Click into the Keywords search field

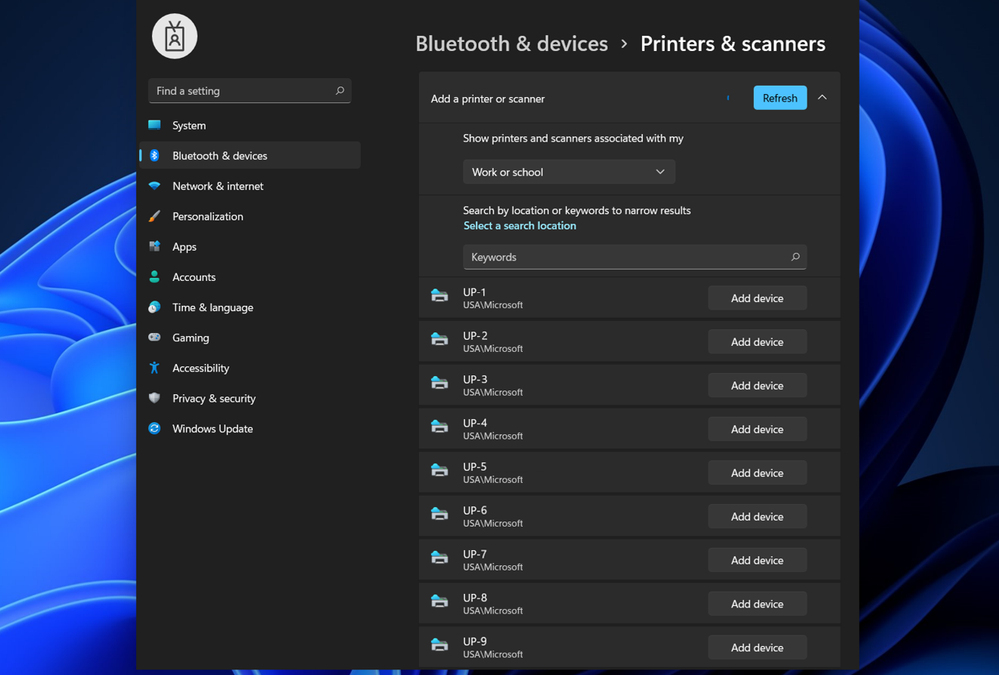point(635,257)
